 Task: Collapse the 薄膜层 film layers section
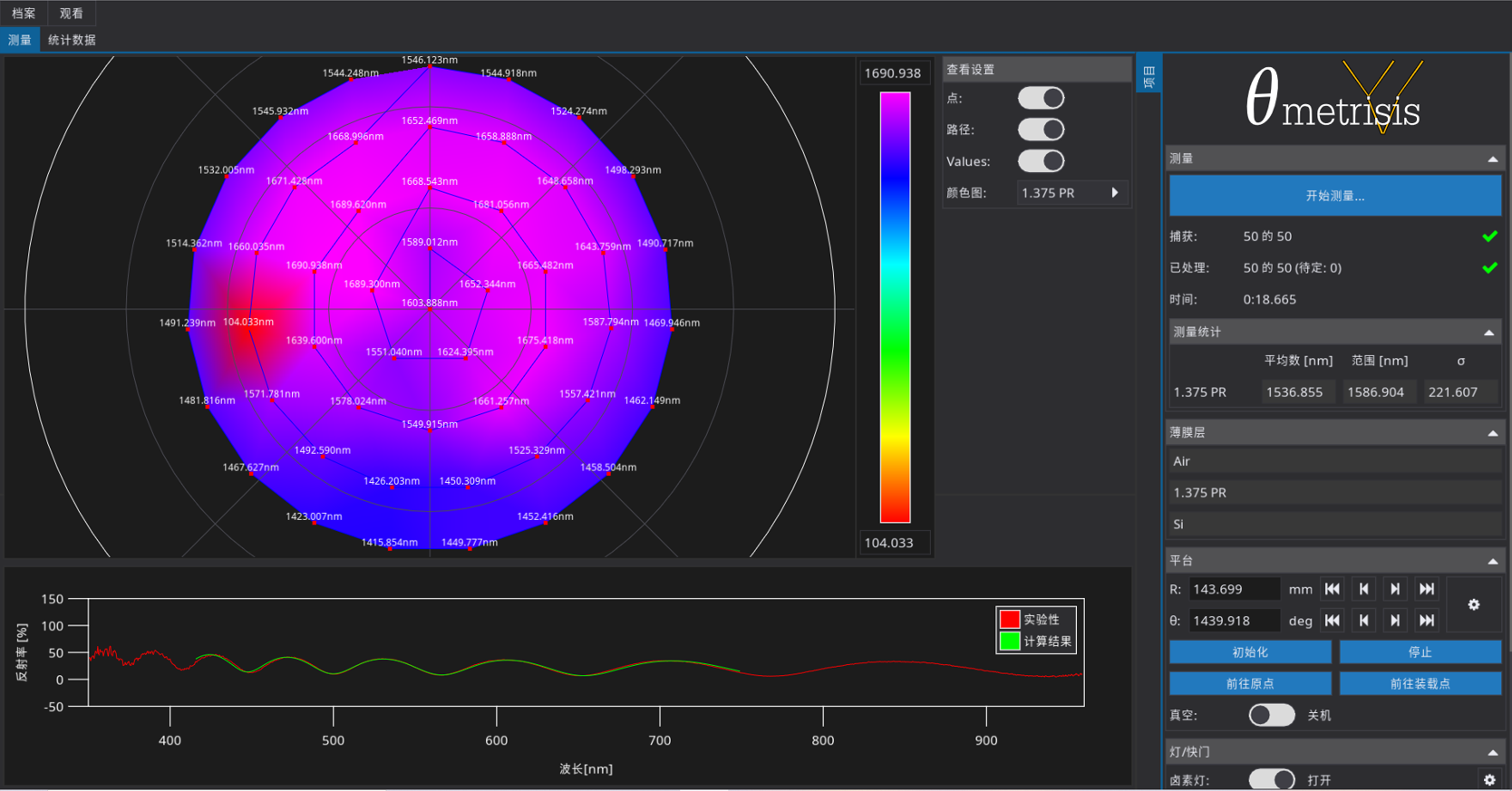(x=1492, y=433)
